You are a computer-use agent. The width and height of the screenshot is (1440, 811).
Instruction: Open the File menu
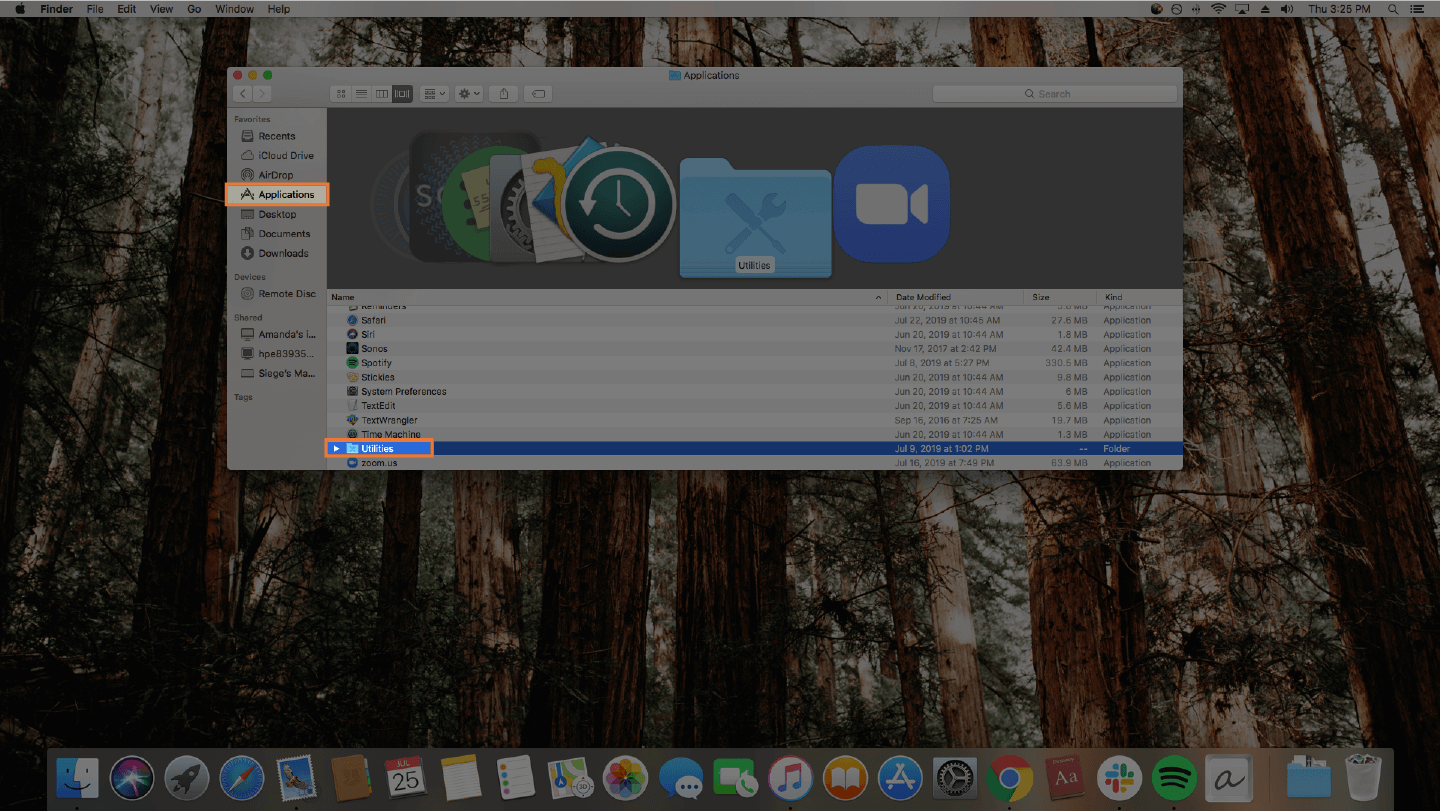(94, 9)
